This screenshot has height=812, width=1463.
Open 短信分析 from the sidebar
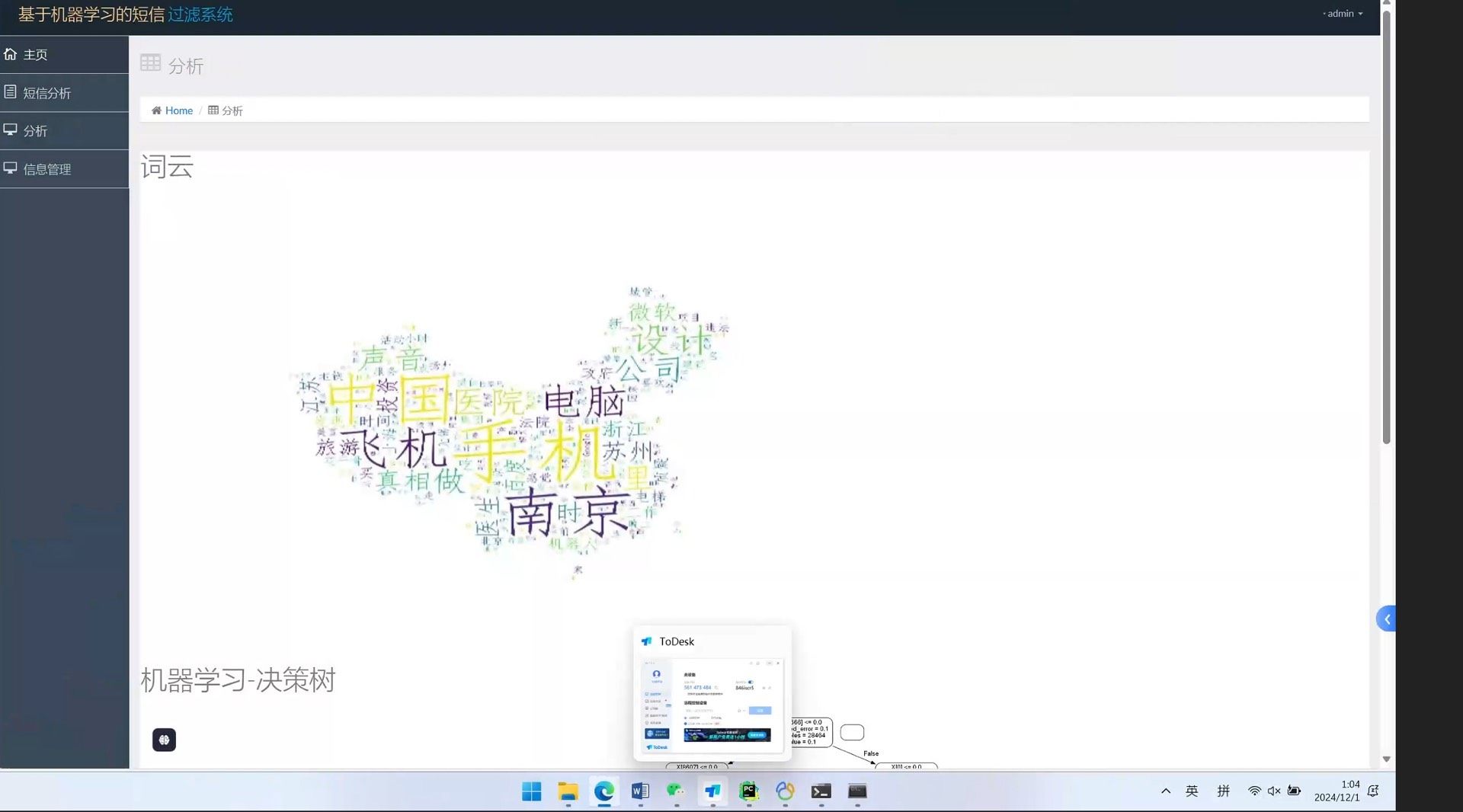[46, 93]
